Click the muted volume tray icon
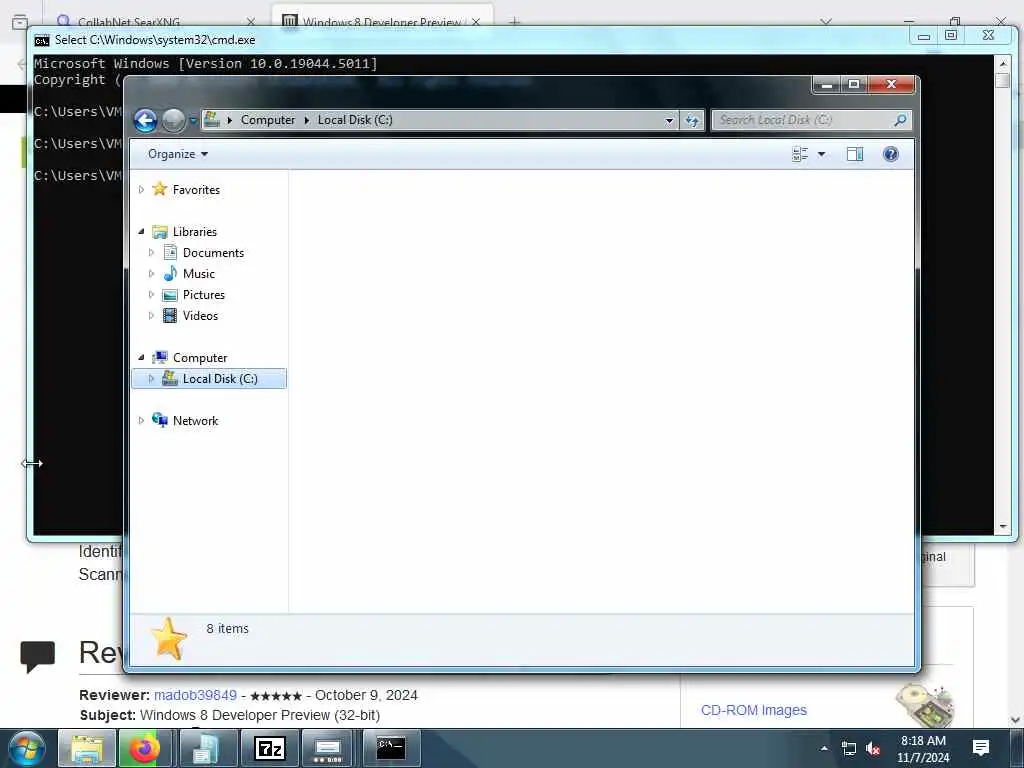This screenshot has height=768, width=1024. click(x=872, y=748)
